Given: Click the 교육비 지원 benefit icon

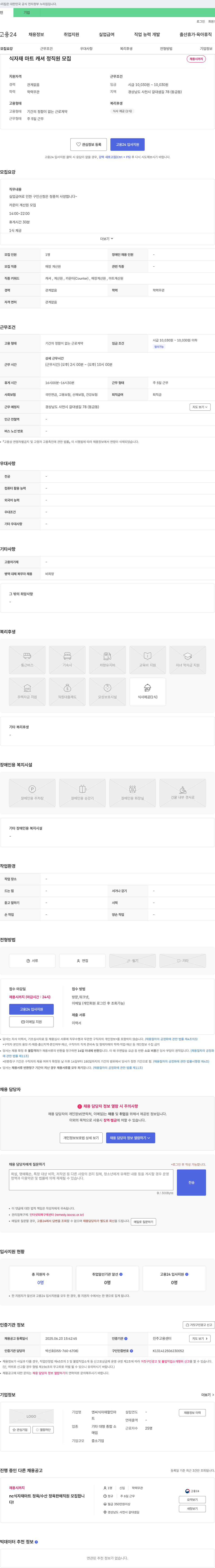Looking at the screenshot, I should tap(147, 660).
